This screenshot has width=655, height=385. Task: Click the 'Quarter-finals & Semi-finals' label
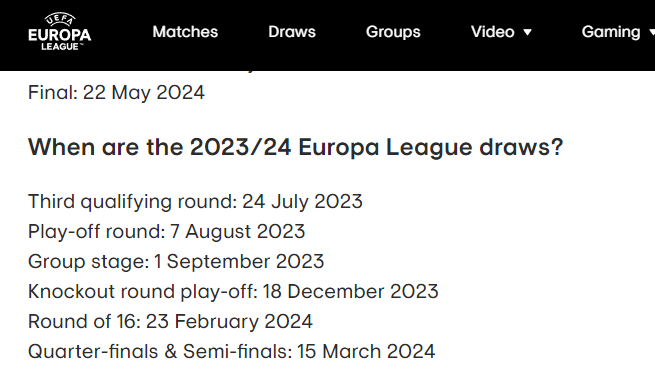(158, 352)
